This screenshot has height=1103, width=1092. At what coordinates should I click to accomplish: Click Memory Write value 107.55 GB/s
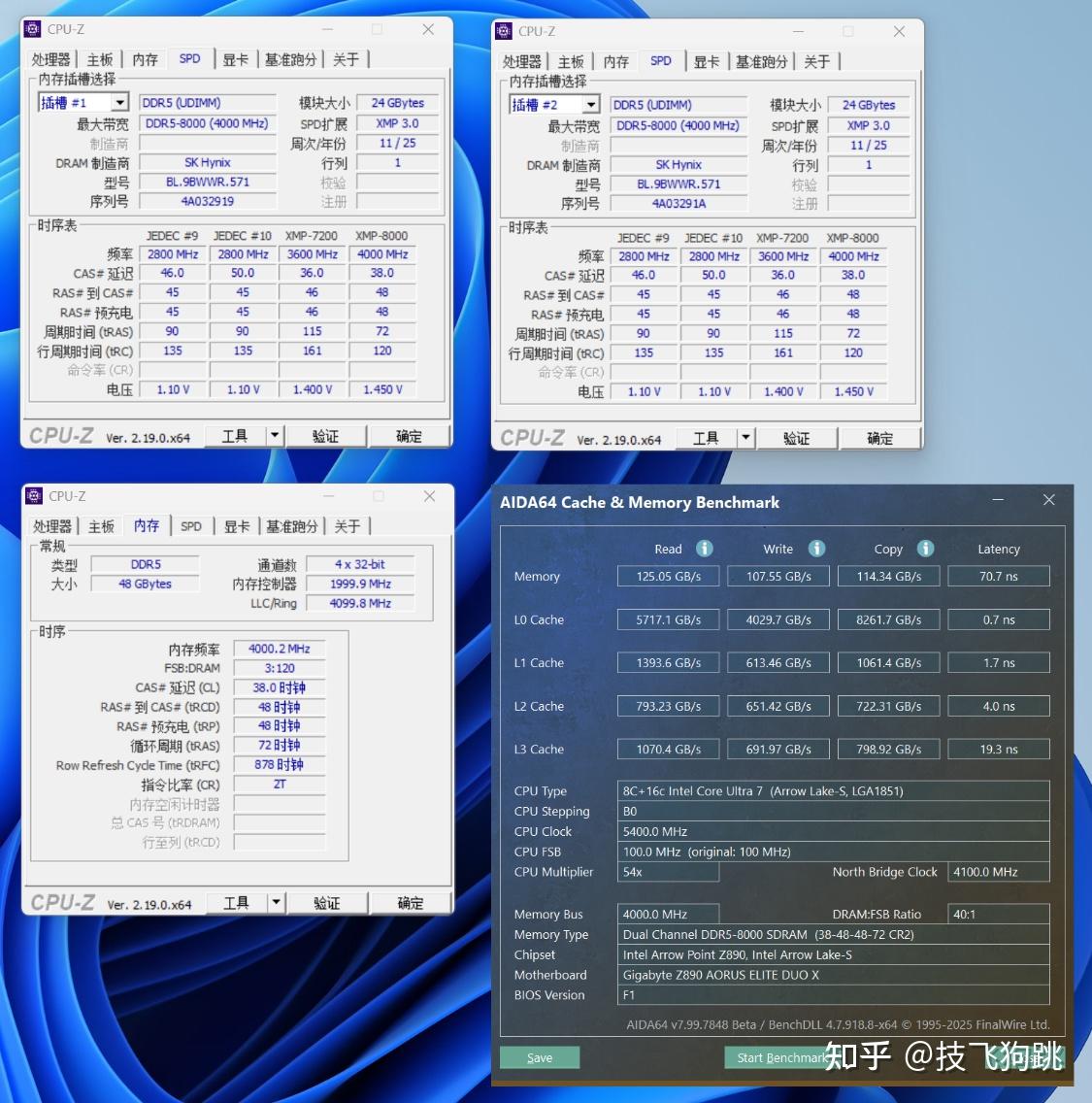point(778,576)
